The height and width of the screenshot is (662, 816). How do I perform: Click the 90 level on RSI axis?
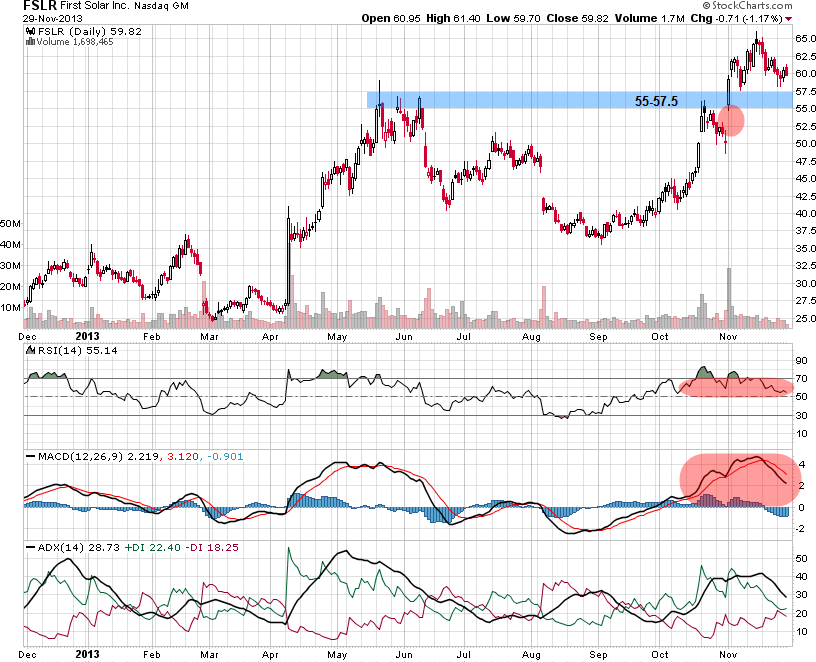click(x=801, y=361)
